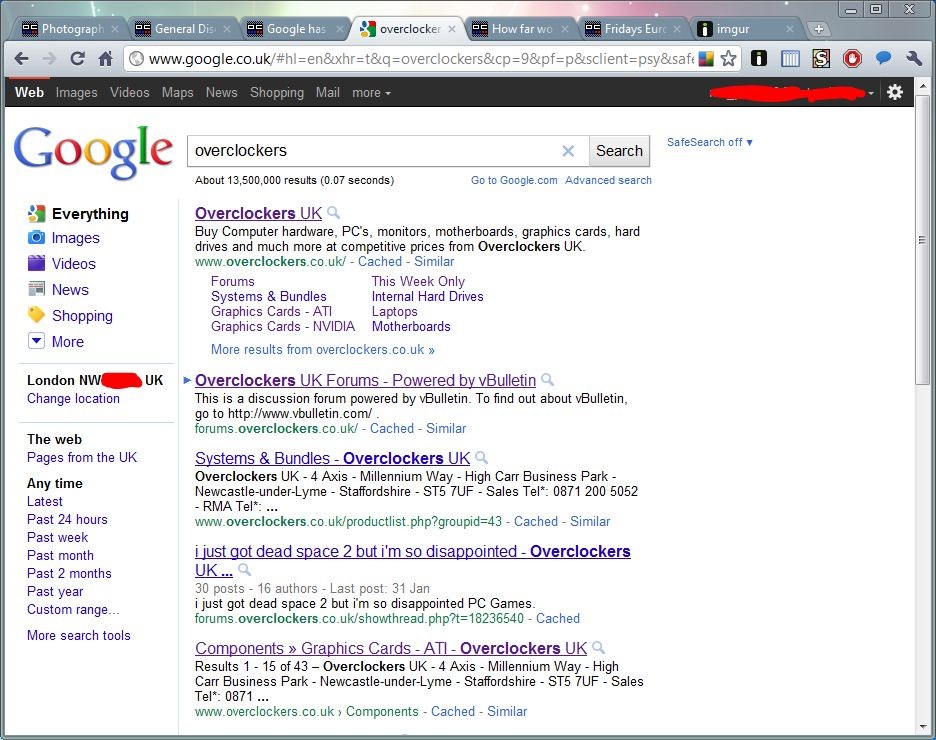
Task: Open Google options gear icon
Action: 895,92
